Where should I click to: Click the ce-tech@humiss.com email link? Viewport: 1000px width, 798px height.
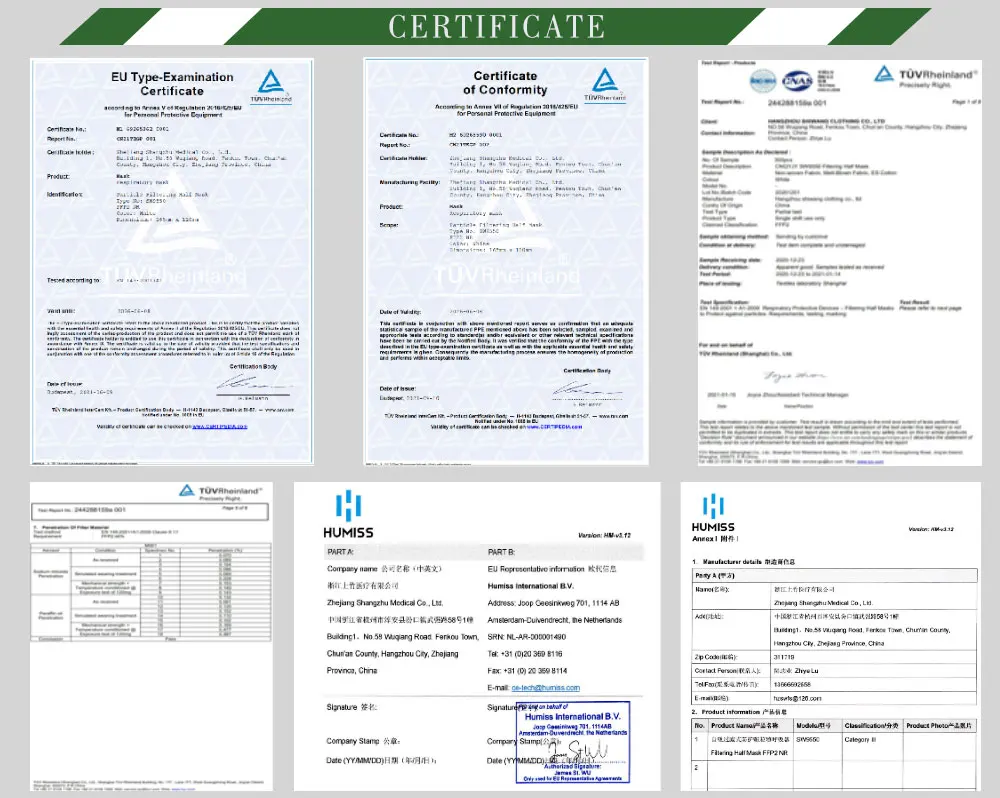click(x=546, y=688)
